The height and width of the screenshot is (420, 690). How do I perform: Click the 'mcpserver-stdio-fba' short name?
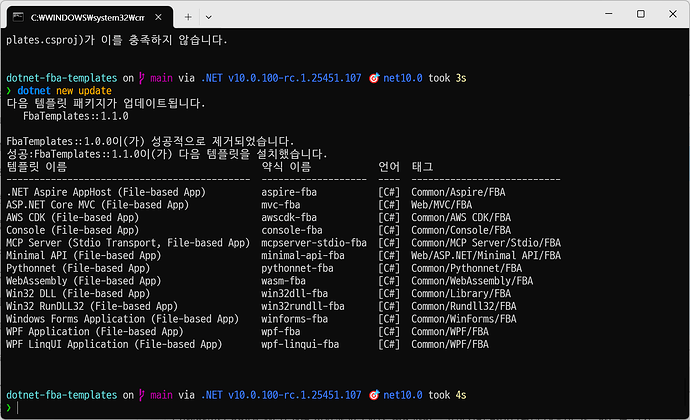313,242
